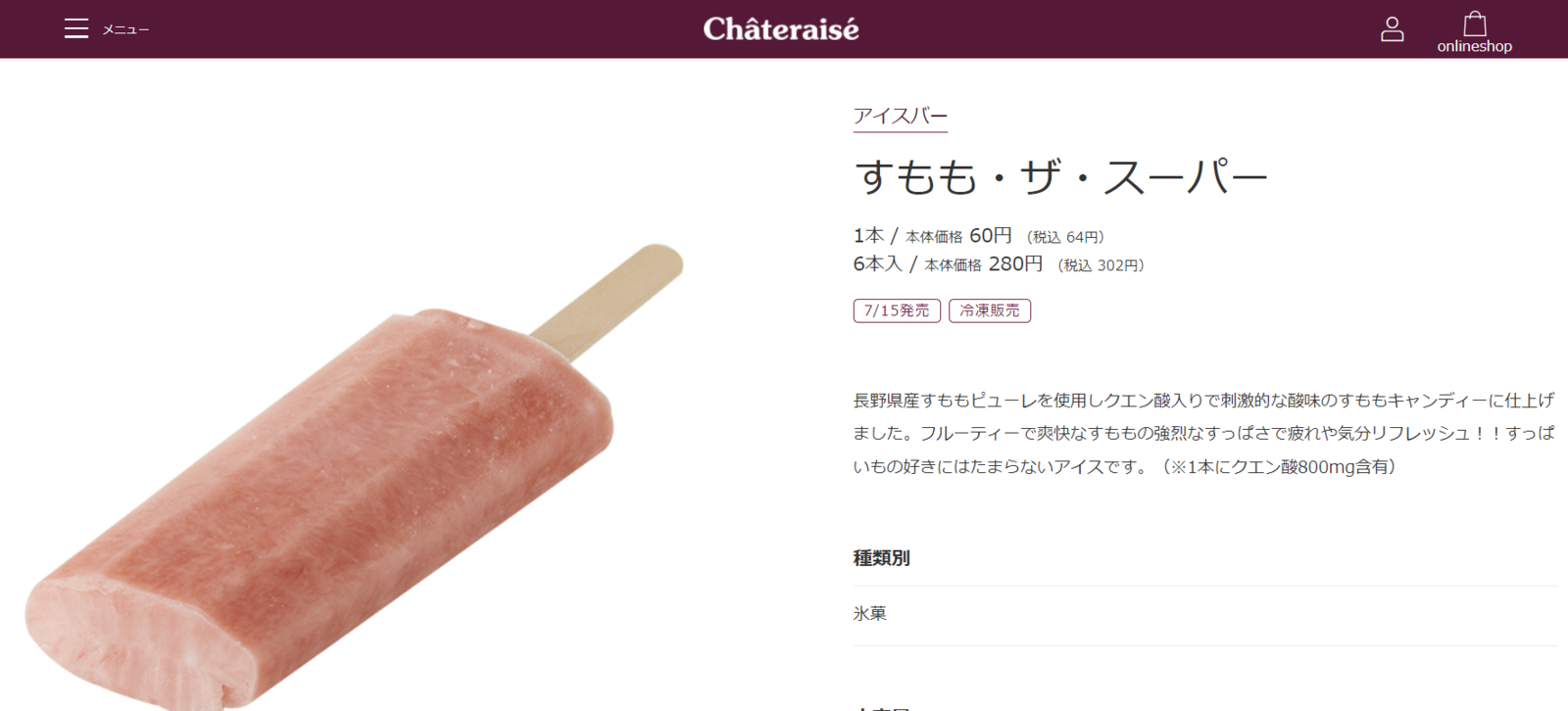Click the メニュー label

pos(126,30)
